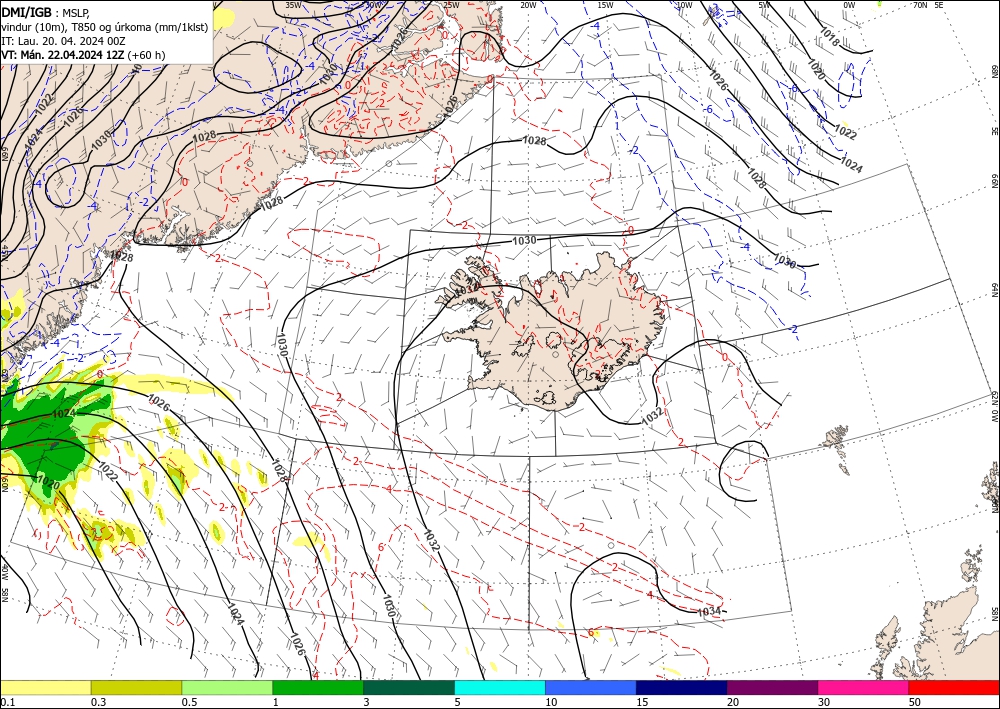Click the '5W' longitude label

tap(764, 5)
